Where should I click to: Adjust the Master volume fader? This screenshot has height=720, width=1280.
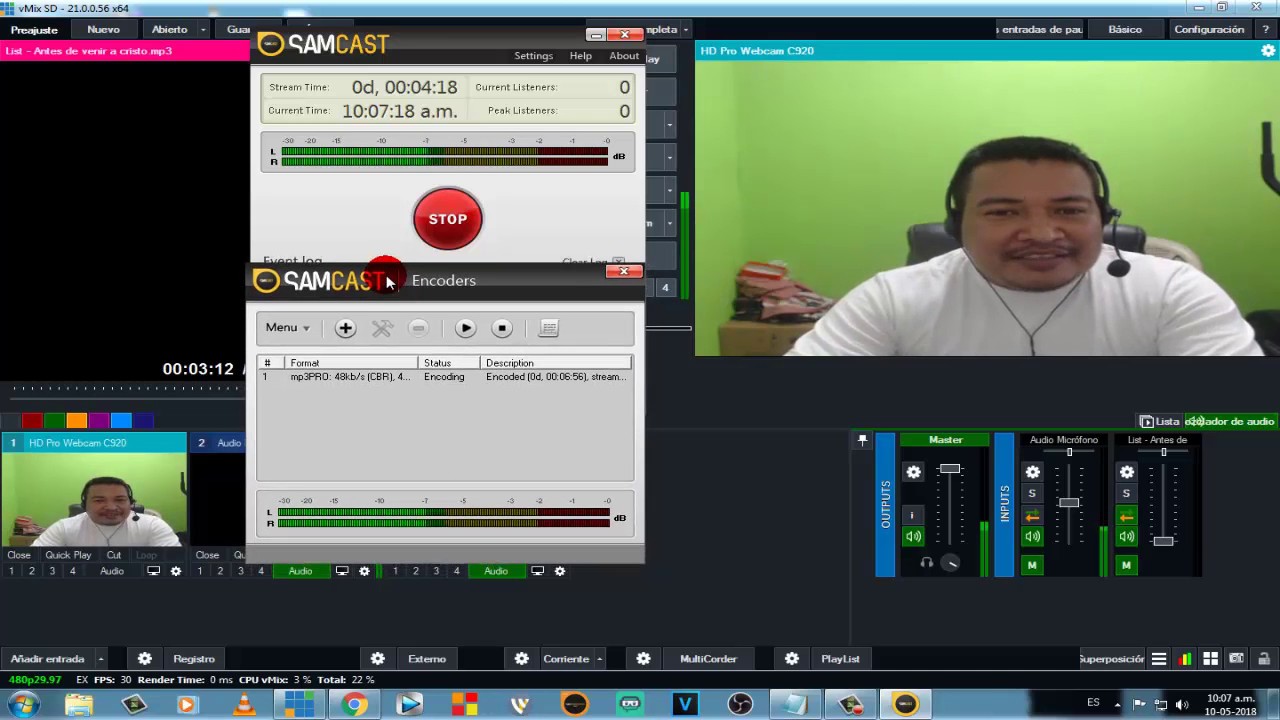pos(950,469)
